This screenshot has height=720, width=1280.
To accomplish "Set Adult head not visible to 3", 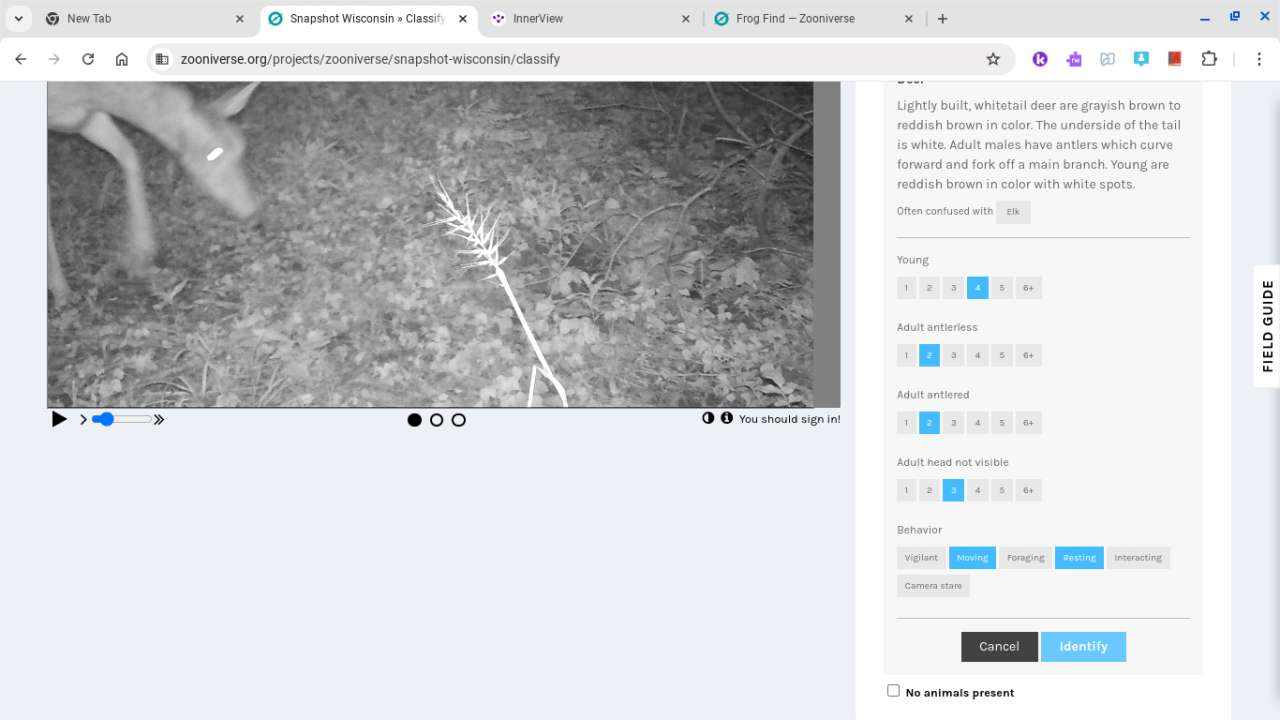I will pyautogui.click(x=953, y=490).
